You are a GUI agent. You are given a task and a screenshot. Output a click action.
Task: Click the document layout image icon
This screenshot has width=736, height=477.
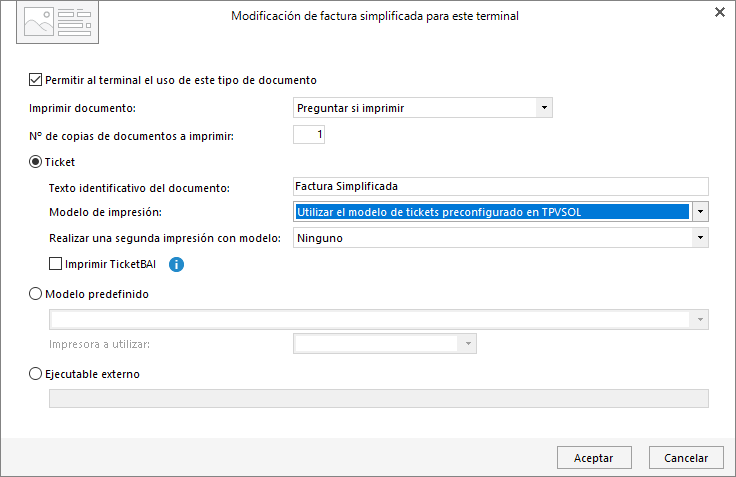click(58, 22)
